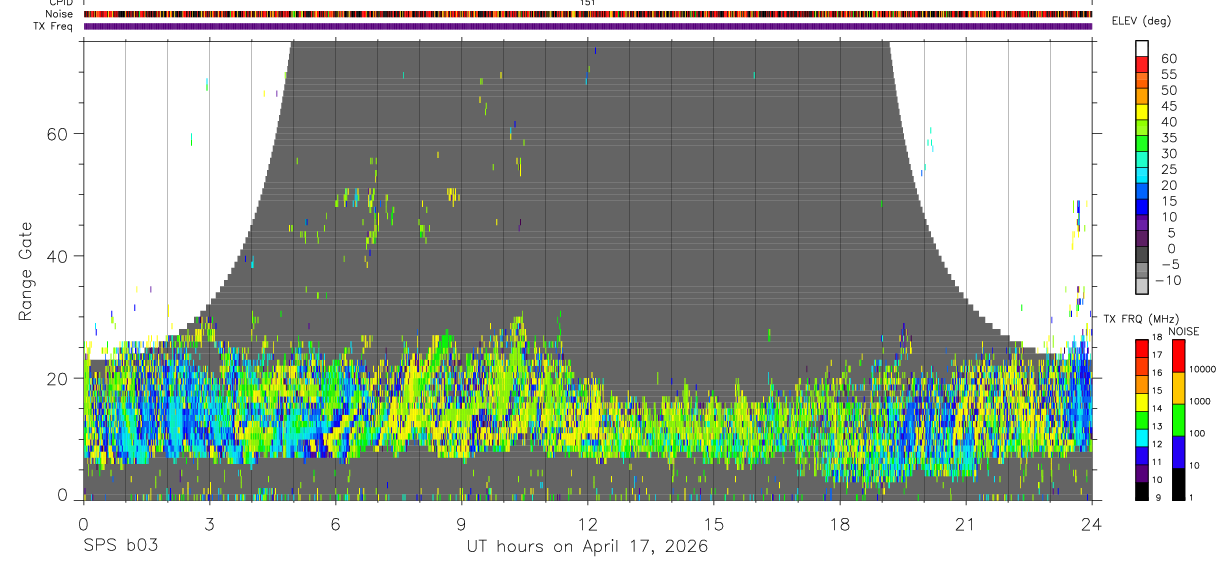Click the 'NOISE' legend title
Screen dimensions: 1228x567
1184,331
